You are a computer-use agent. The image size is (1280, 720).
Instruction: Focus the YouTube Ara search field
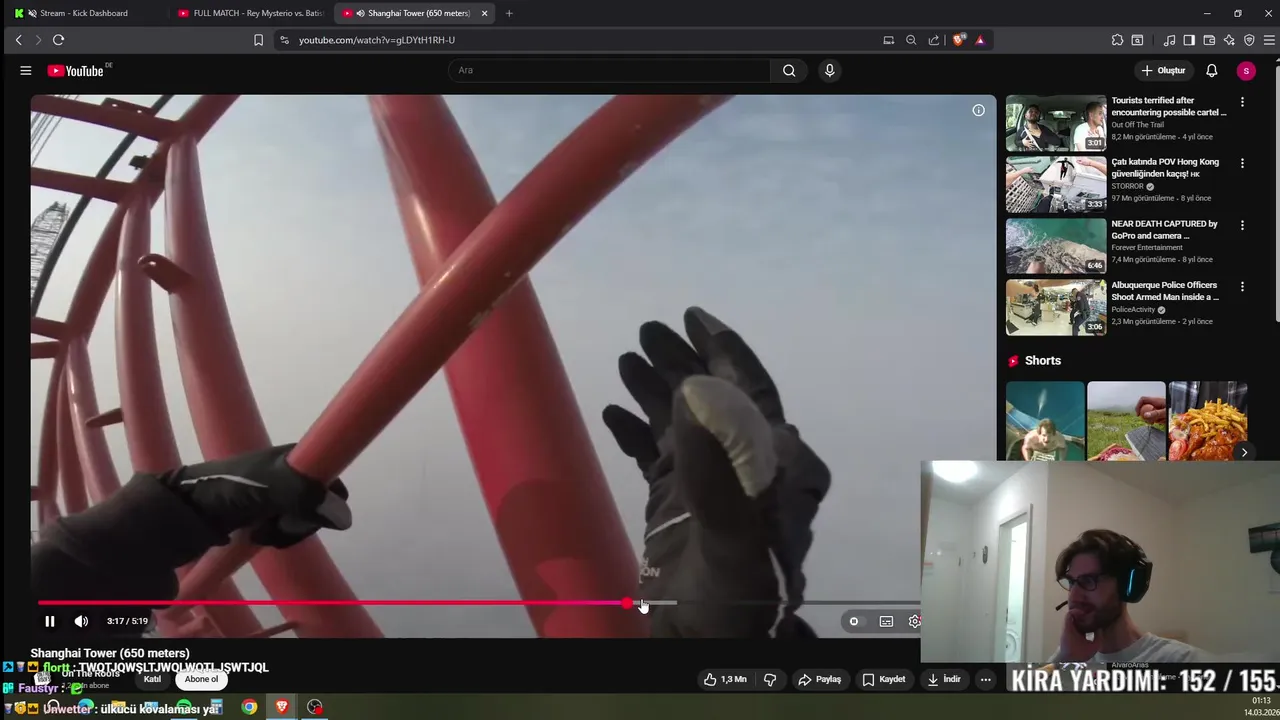(x=609, y=70)
